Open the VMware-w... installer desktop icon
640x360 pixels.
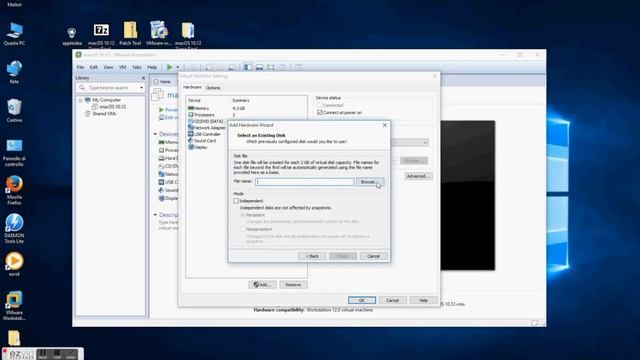[159, 33]
